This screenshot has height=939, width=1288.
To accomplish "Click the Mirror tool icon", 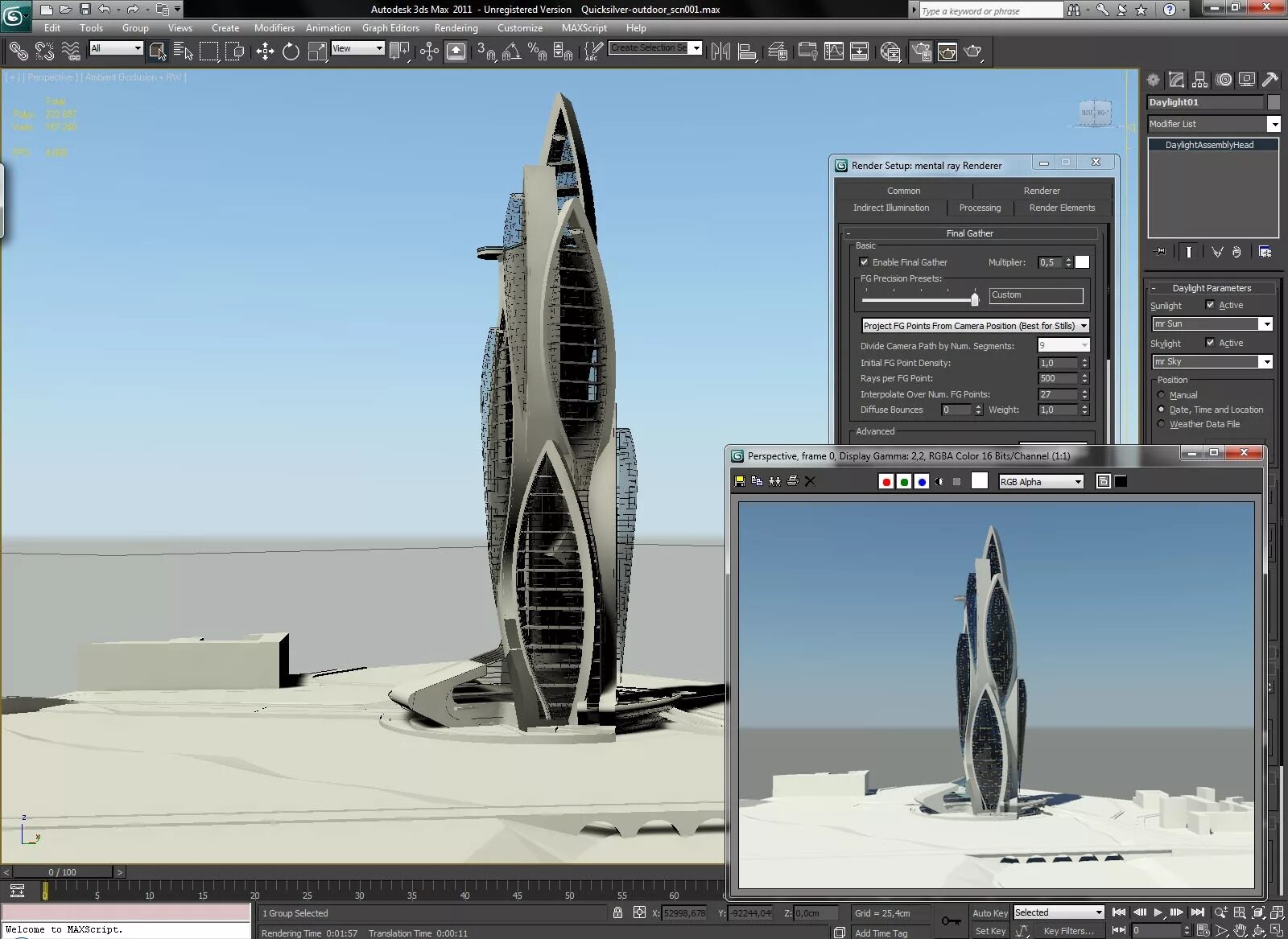I will click(x=720, y=52).
